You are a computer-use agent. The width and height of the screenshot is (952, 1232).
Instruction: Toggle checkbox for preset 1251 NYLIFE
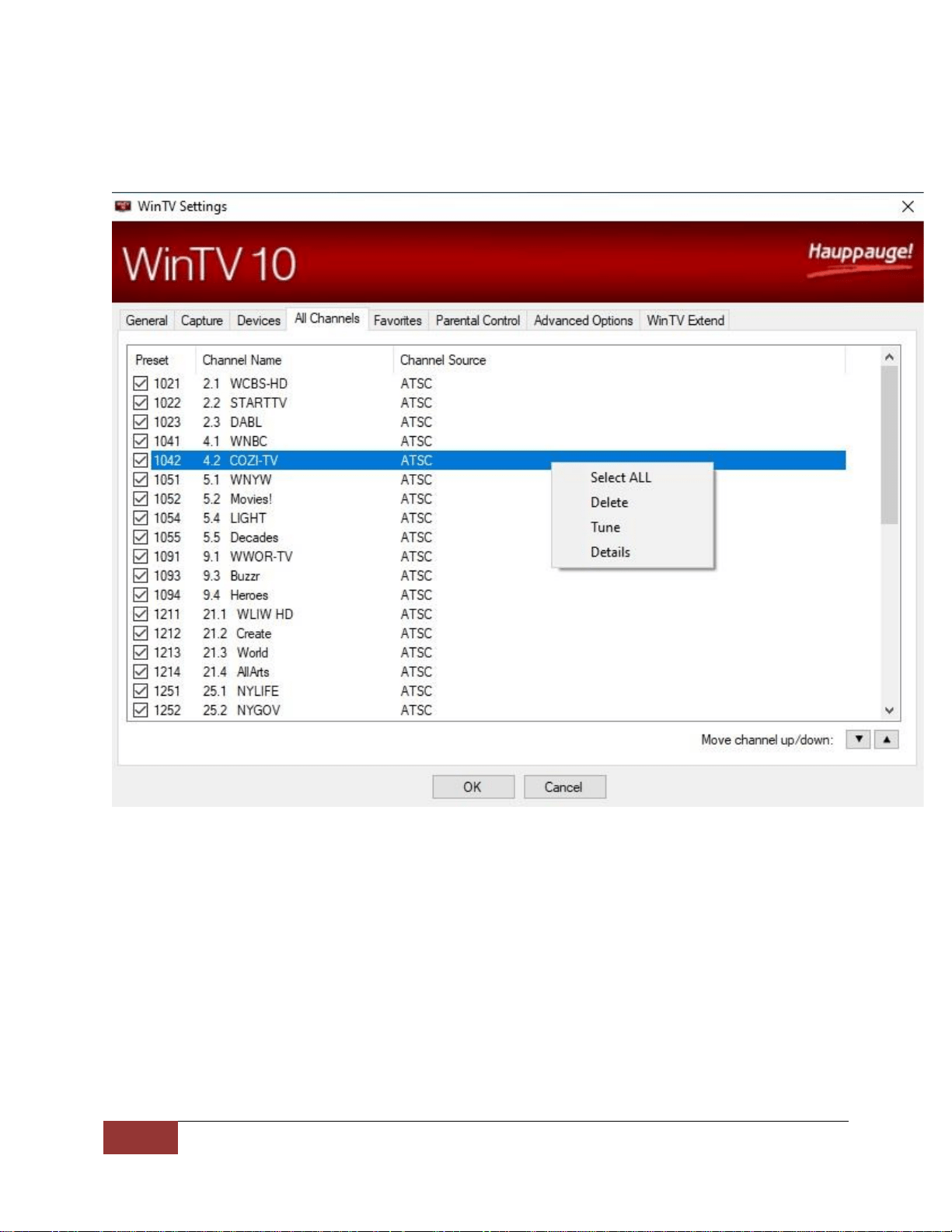click(140, 691)
